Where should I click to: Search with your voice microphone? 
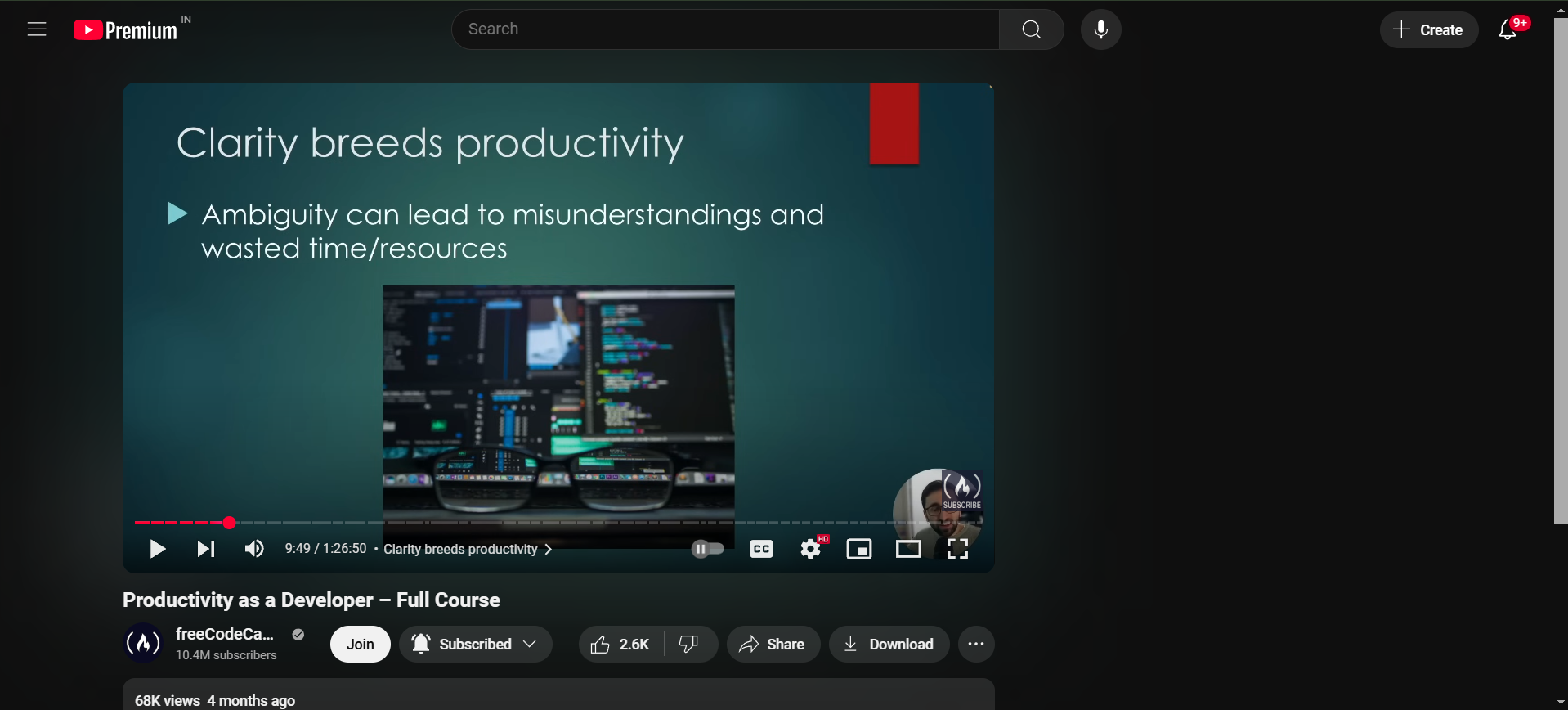coord(1101,29)
